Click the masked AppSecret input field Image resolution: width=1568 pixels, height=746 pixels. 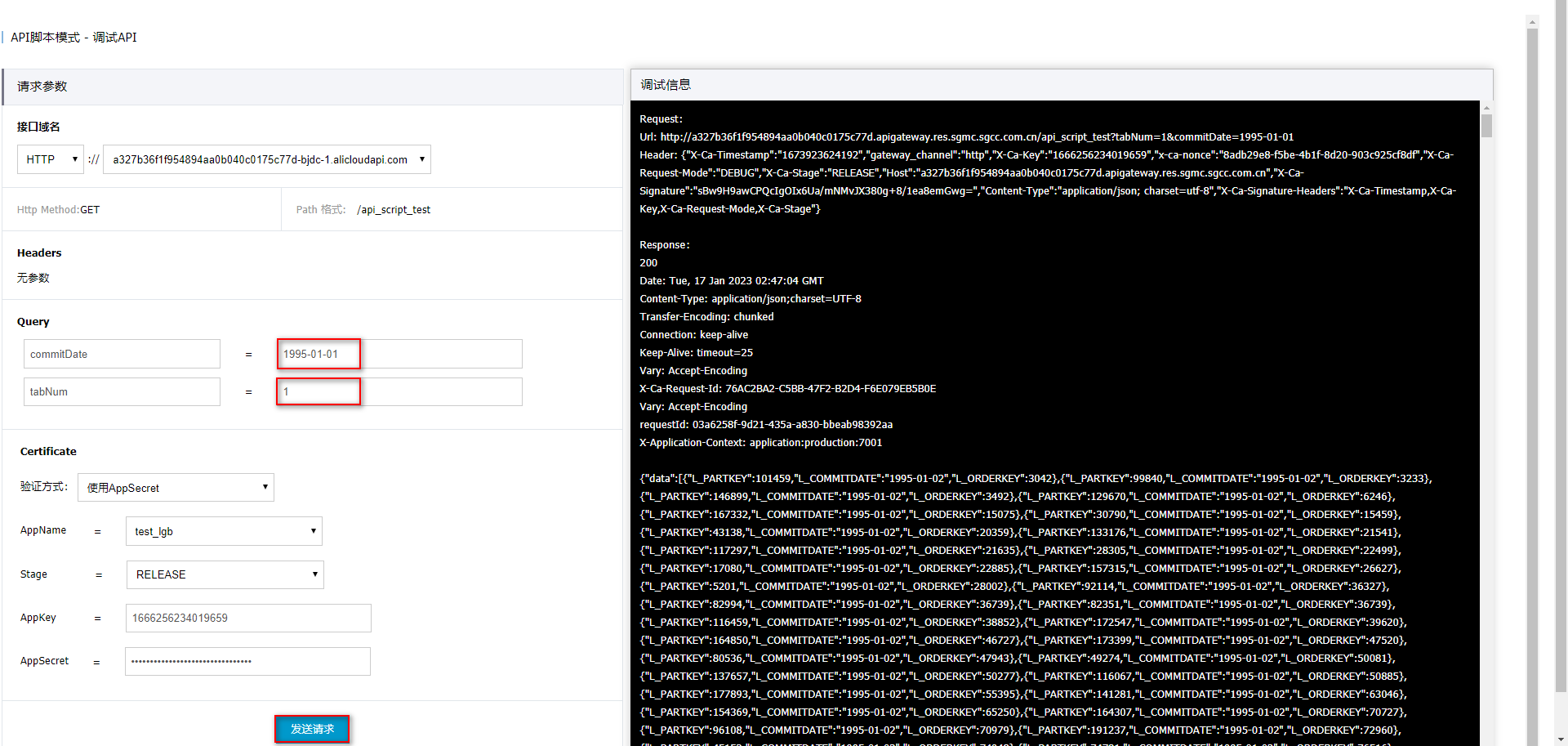click(x=247, y=661)
